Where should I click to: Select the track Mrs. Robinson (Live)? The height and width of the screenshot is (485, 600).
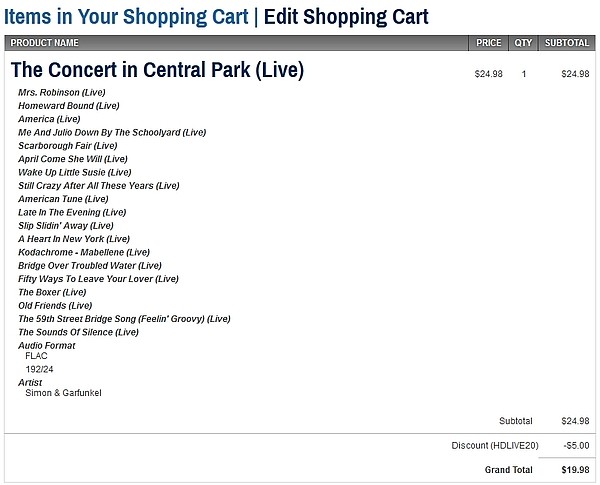tap(62, 92)
